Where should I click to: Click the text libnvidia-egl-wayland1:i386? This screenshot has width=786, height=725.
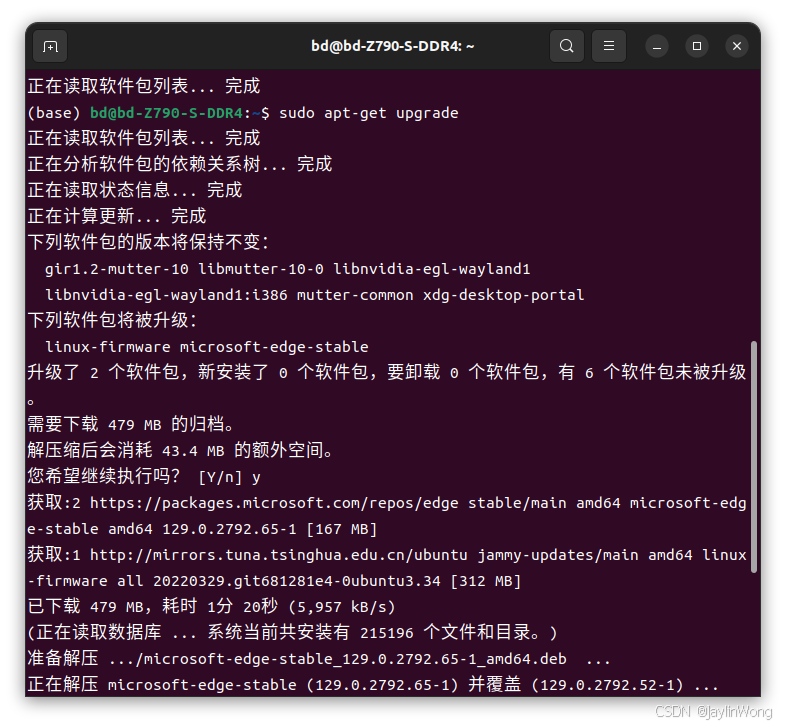point(166,295)
